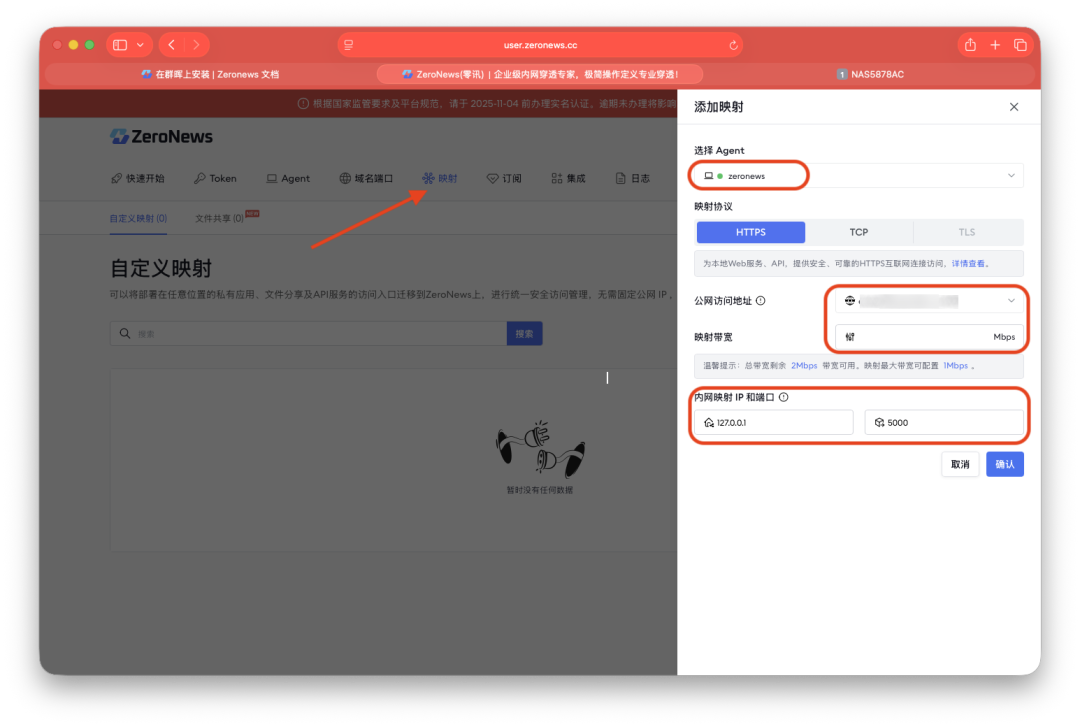1080x727 pixels.
Task: Show Safari tab overview icon
Action: 1020,45
